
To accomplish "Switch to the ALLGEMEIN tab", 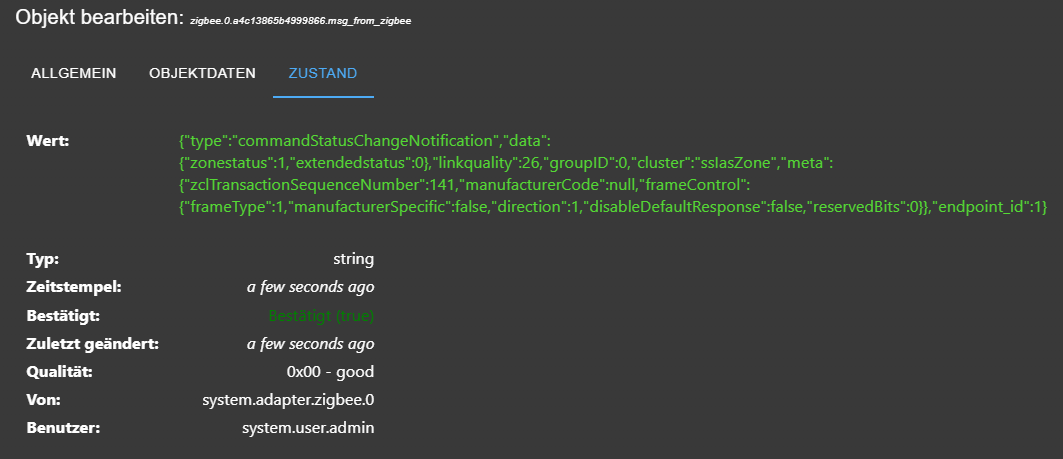I will pos(74,73).
